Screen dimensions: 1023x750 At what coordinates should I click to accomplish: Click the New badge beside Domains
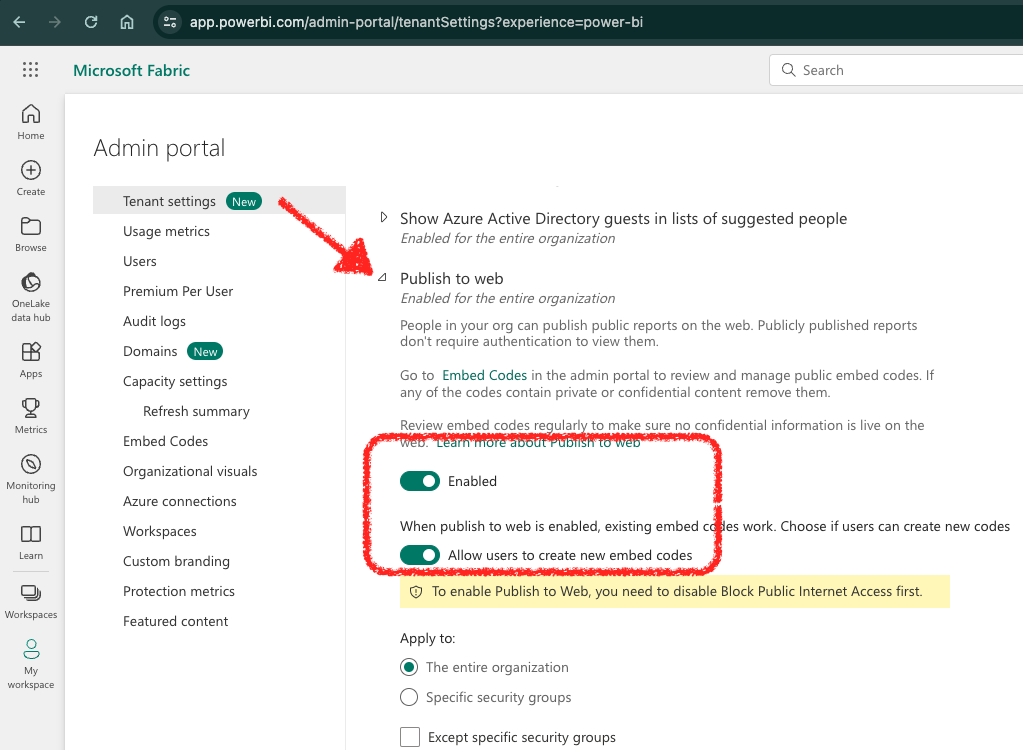point(205,352)
